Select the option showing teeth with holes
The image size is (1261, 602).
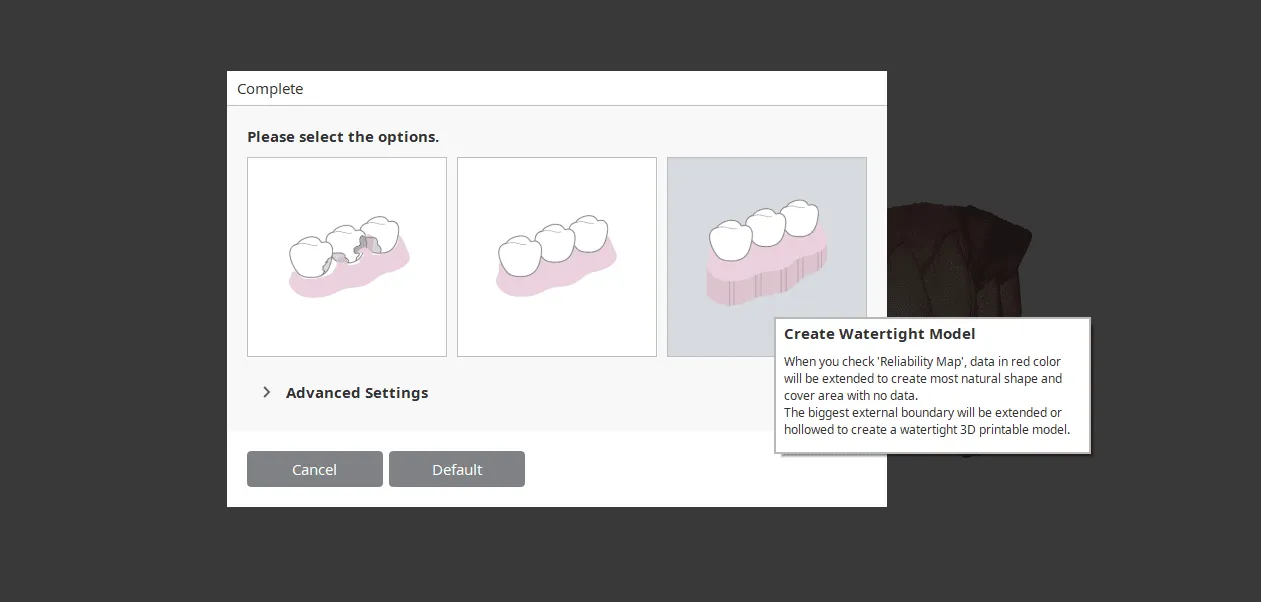347,257
